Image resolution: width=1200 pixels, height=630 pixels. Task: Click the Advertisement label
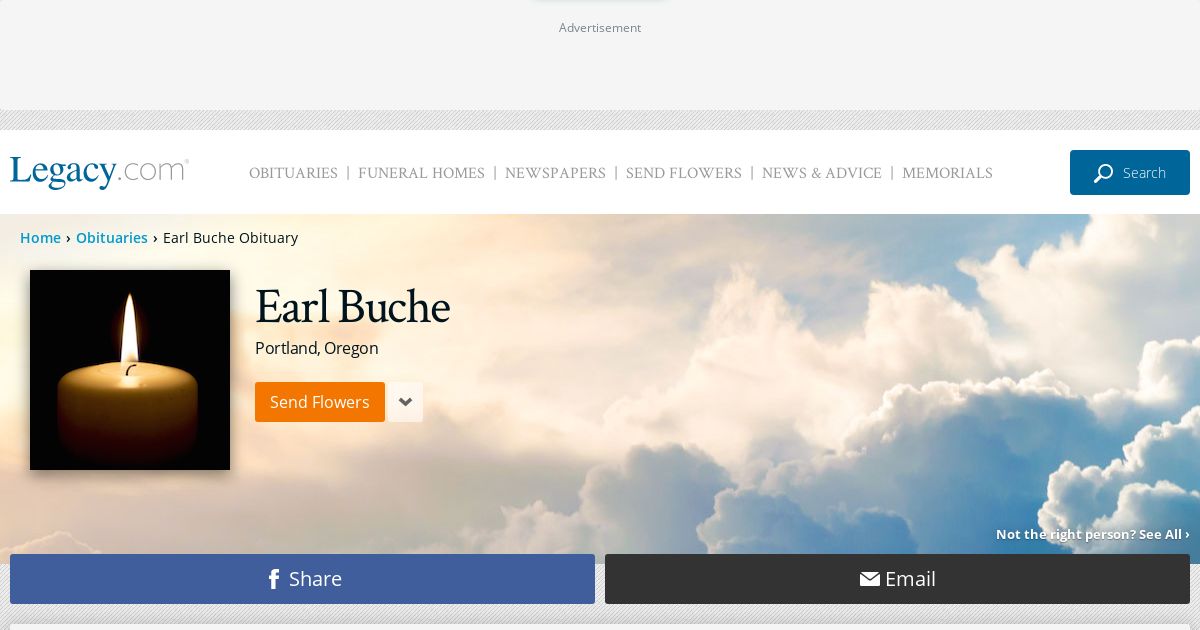coord(600,28)
